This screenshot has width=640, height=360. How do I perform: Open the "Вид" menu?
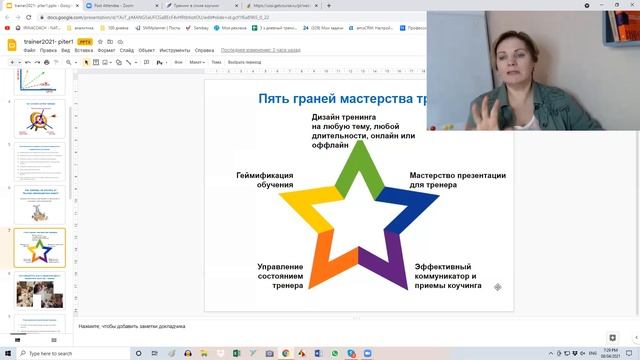tap(66, 50)
